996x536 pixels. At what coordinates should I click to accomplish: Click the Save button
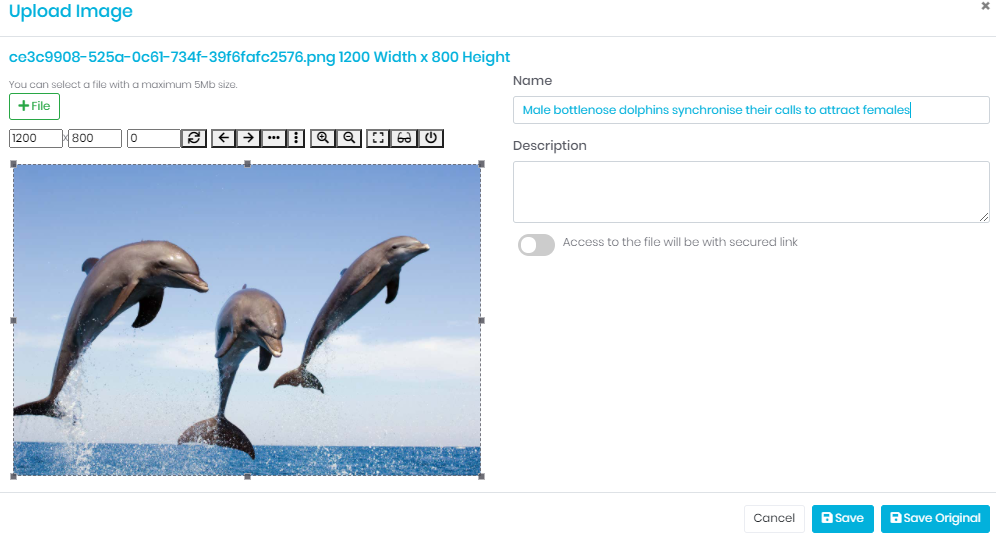tap(842, 518)
